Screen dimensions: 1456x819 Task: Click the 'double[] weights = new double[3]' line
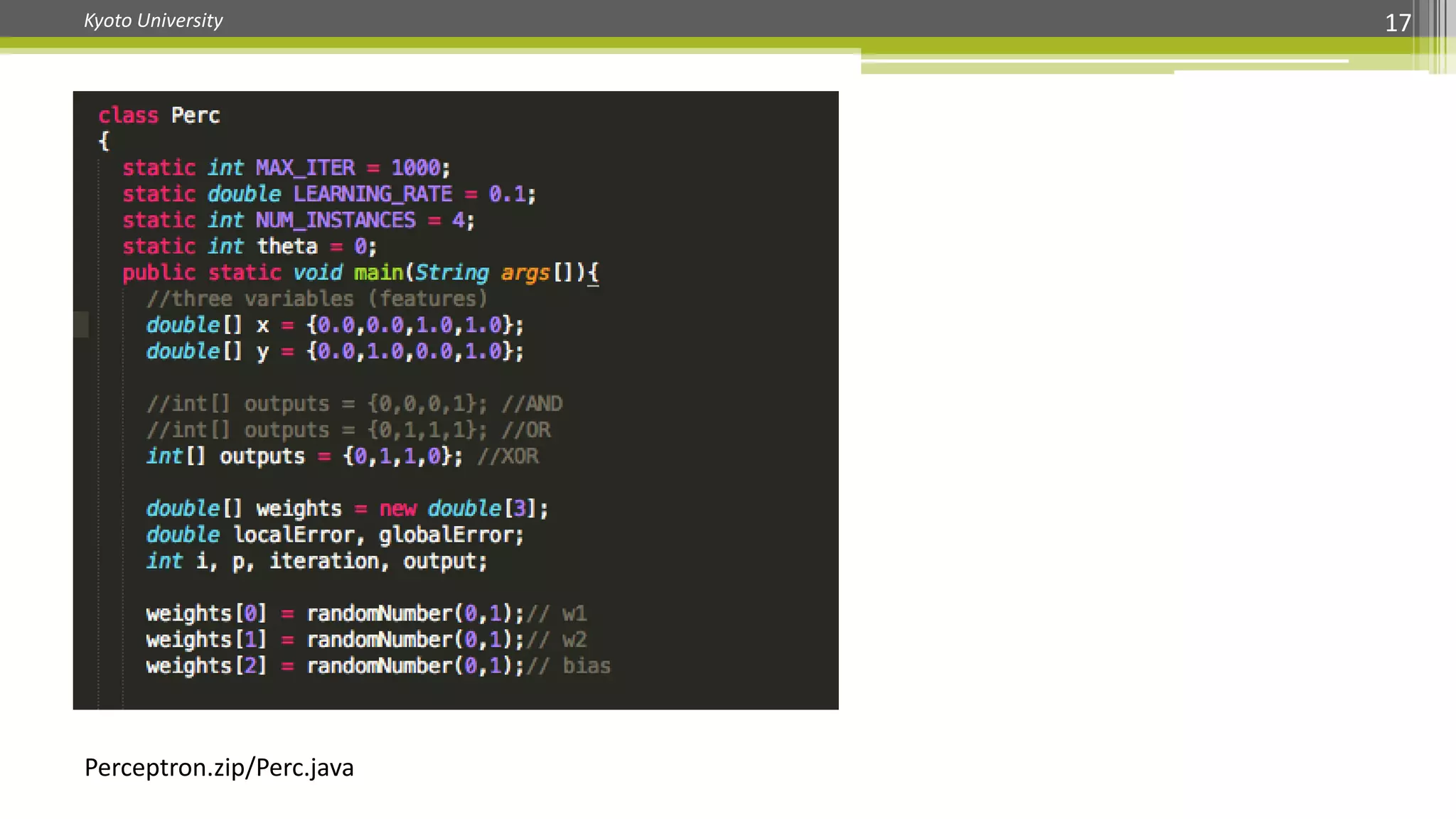coord(347,508)
